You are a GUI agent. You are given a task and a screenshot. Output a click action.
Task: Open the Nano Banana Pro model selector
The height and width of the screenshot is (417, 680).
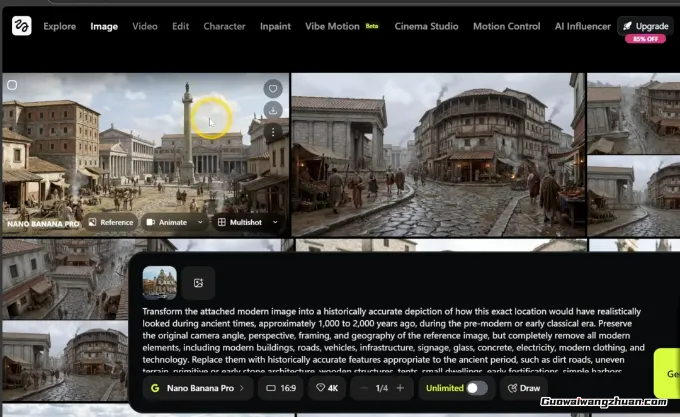[x=197, y=387]
